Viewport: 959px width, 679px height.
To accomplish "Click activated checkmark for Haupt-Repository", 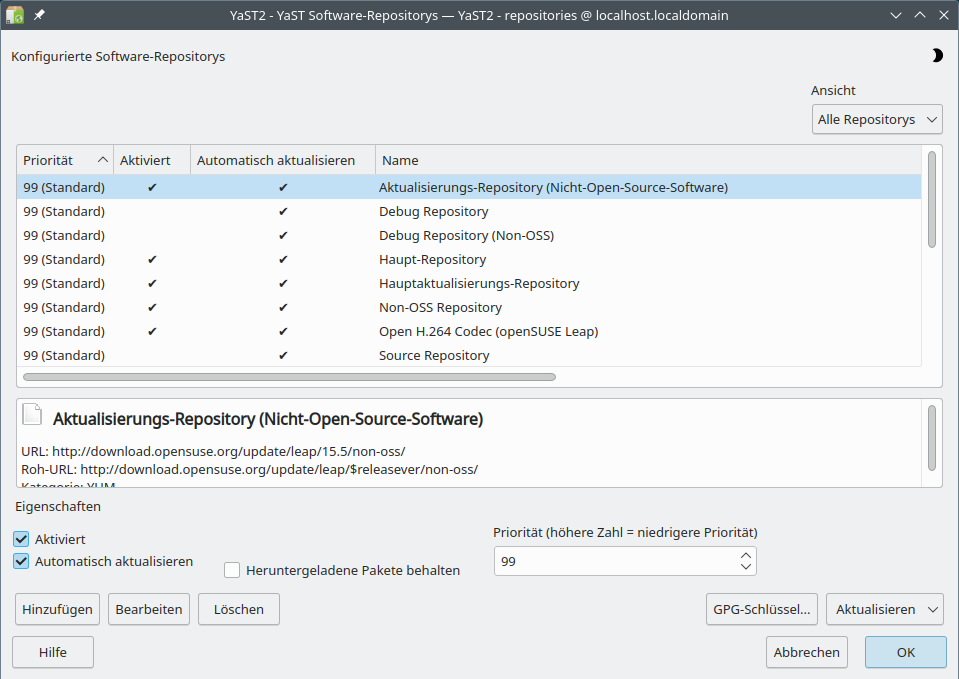I will 152,259.
